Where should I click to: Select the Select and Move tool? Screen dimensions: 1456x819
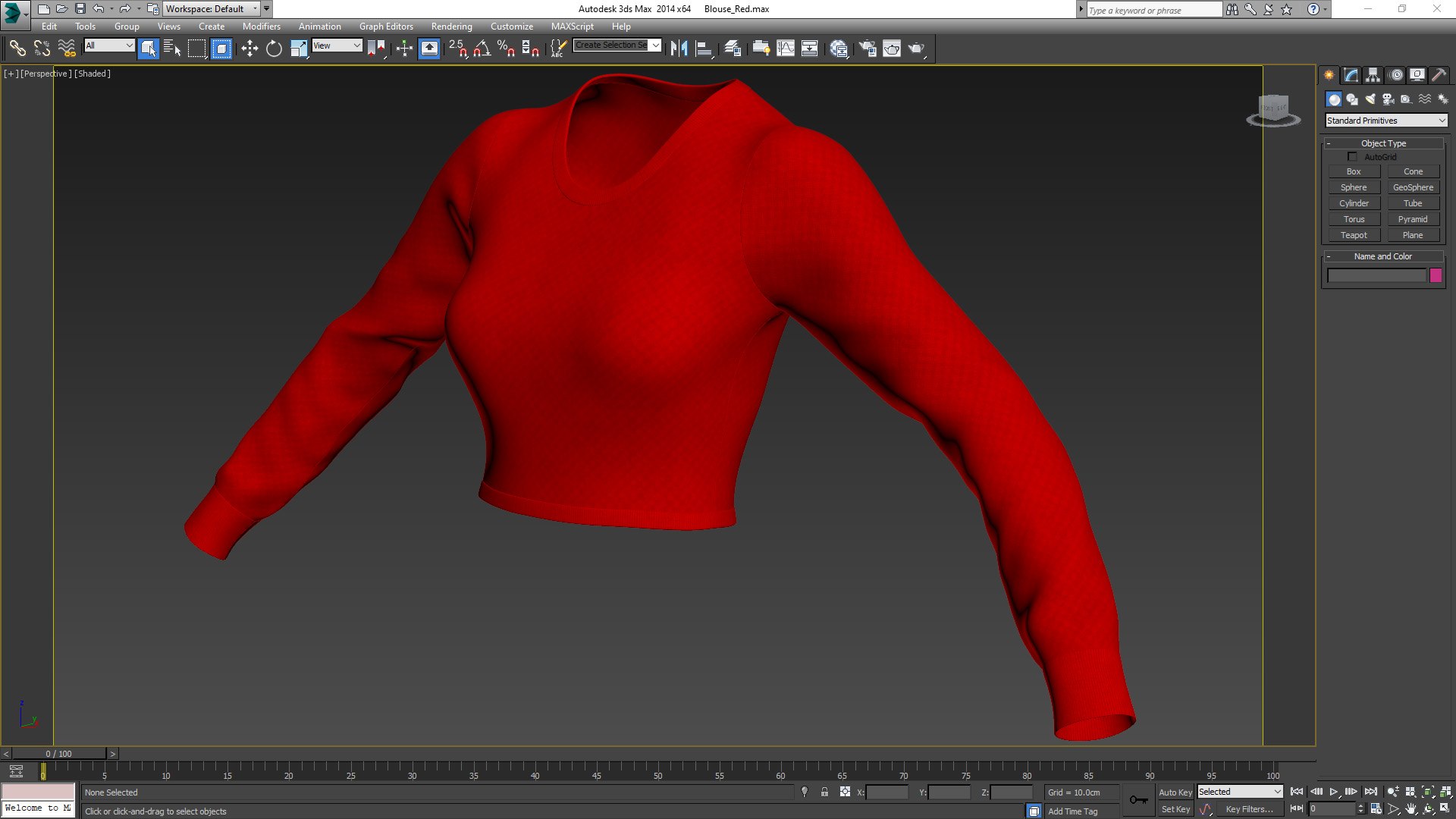[249, 49]
